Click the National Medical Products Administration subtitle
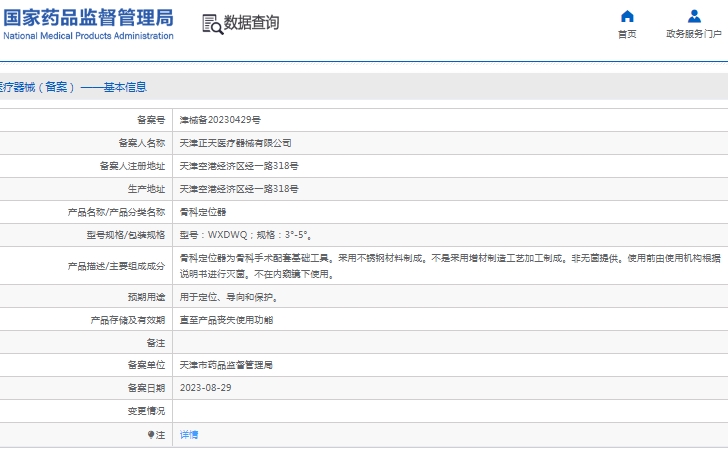728x455 pixels. point(88,36)
